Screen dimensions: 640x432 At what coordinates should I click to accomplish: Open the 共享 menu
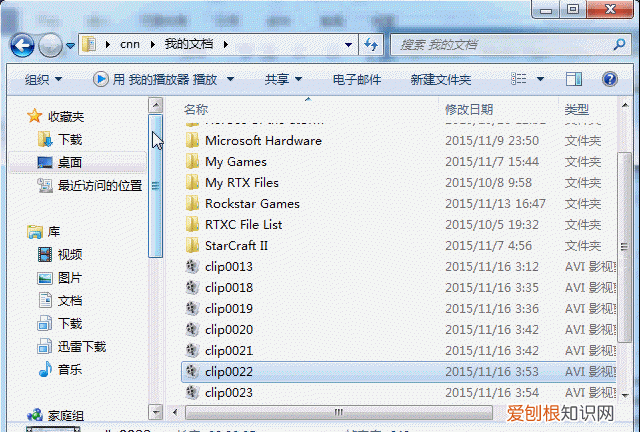[x=283, y=79]
